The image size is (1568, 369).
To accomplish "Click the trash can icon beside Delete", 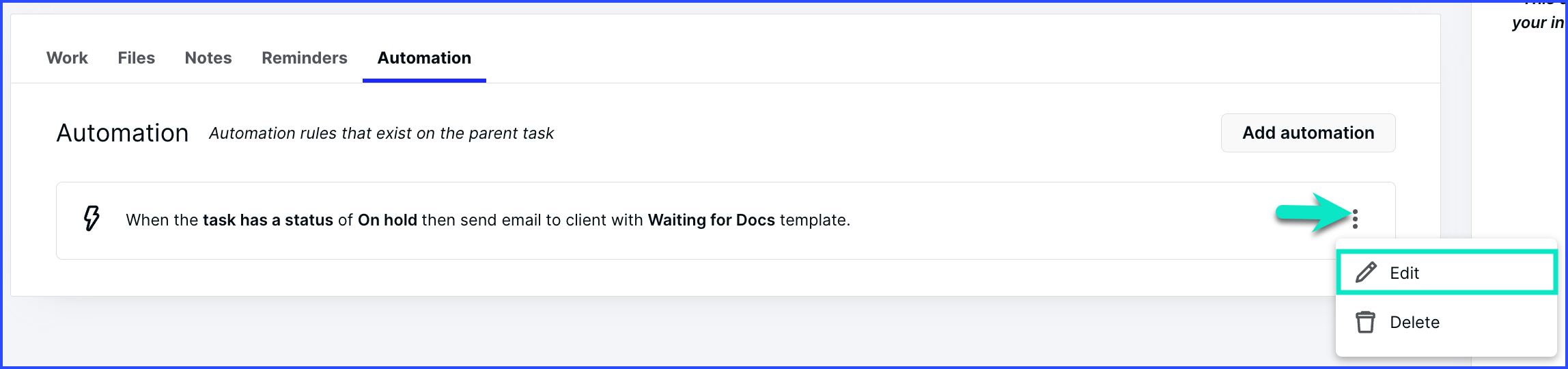I will click(1366, 322).
